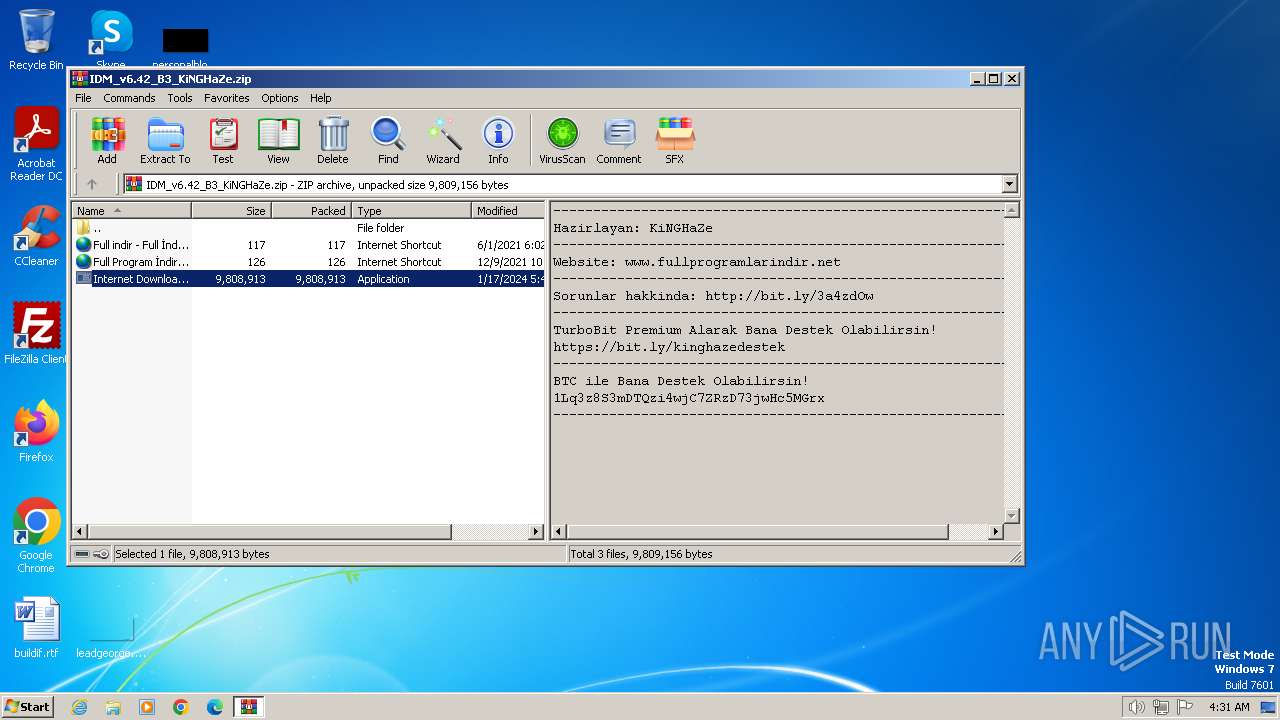The image size is (1280, 720).
Task: Open Skype desktop shortcut
Action: [x=111, y=40]
